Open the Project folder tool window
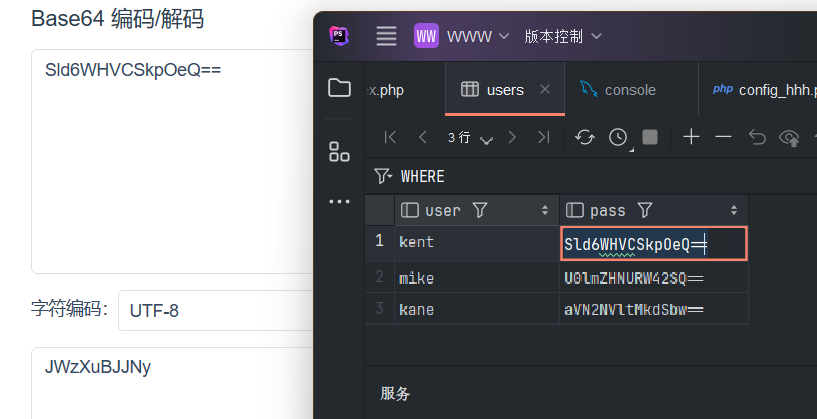 coord(339,88)
